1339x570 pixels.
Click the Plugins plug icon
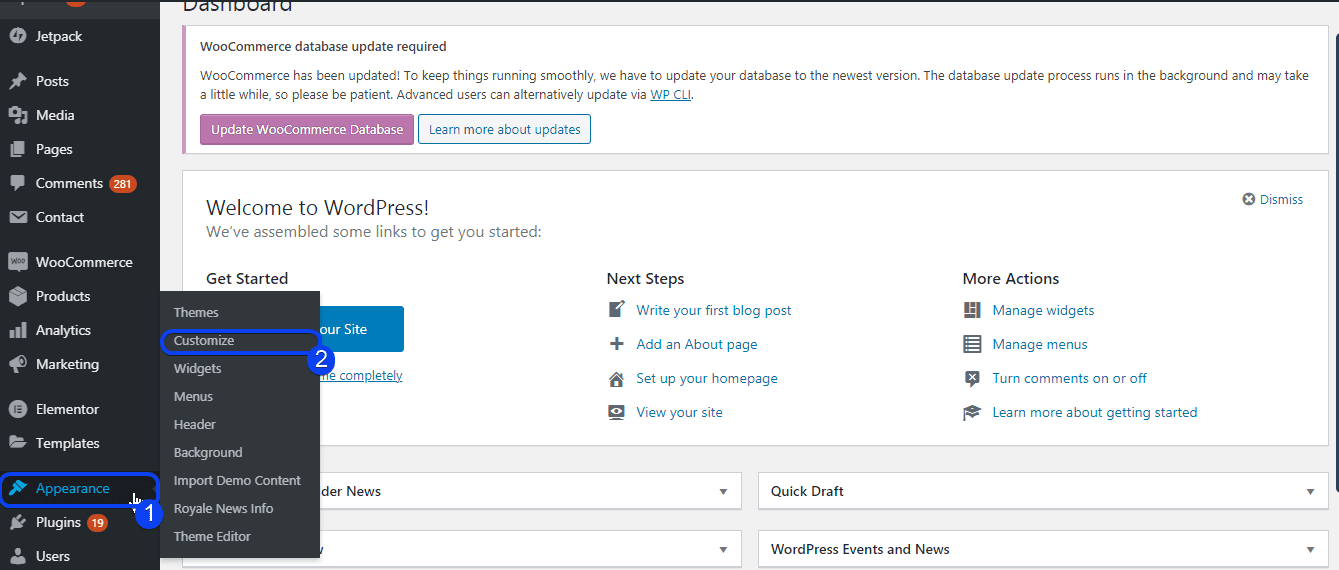click(17, 522)
